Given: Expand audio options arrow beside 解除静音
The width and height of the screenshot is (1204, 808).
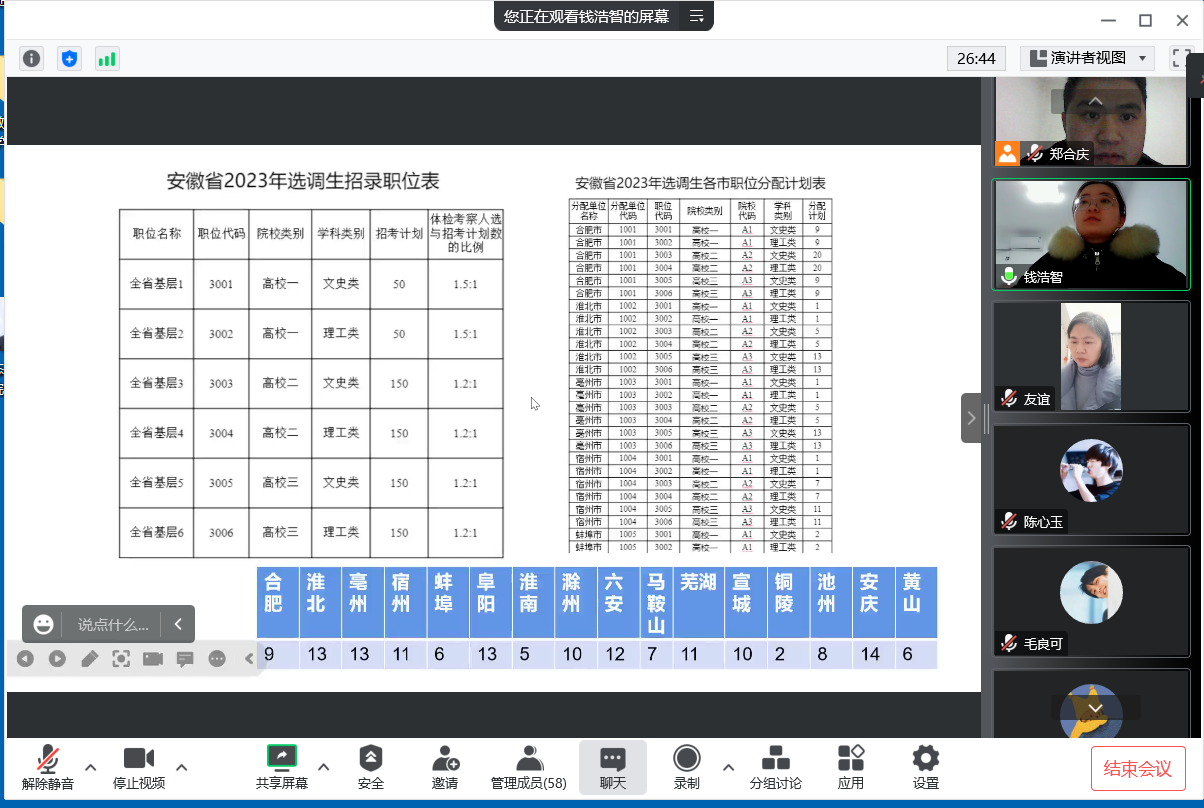Looking at the screenshot, I should 91,767.
